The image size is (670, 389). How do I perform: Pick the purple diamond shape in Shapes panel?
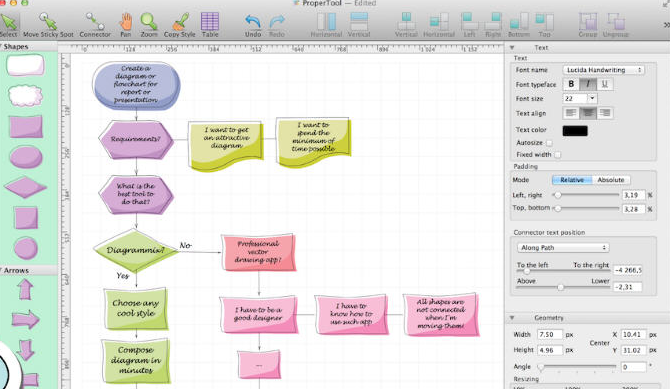(26, 187)
